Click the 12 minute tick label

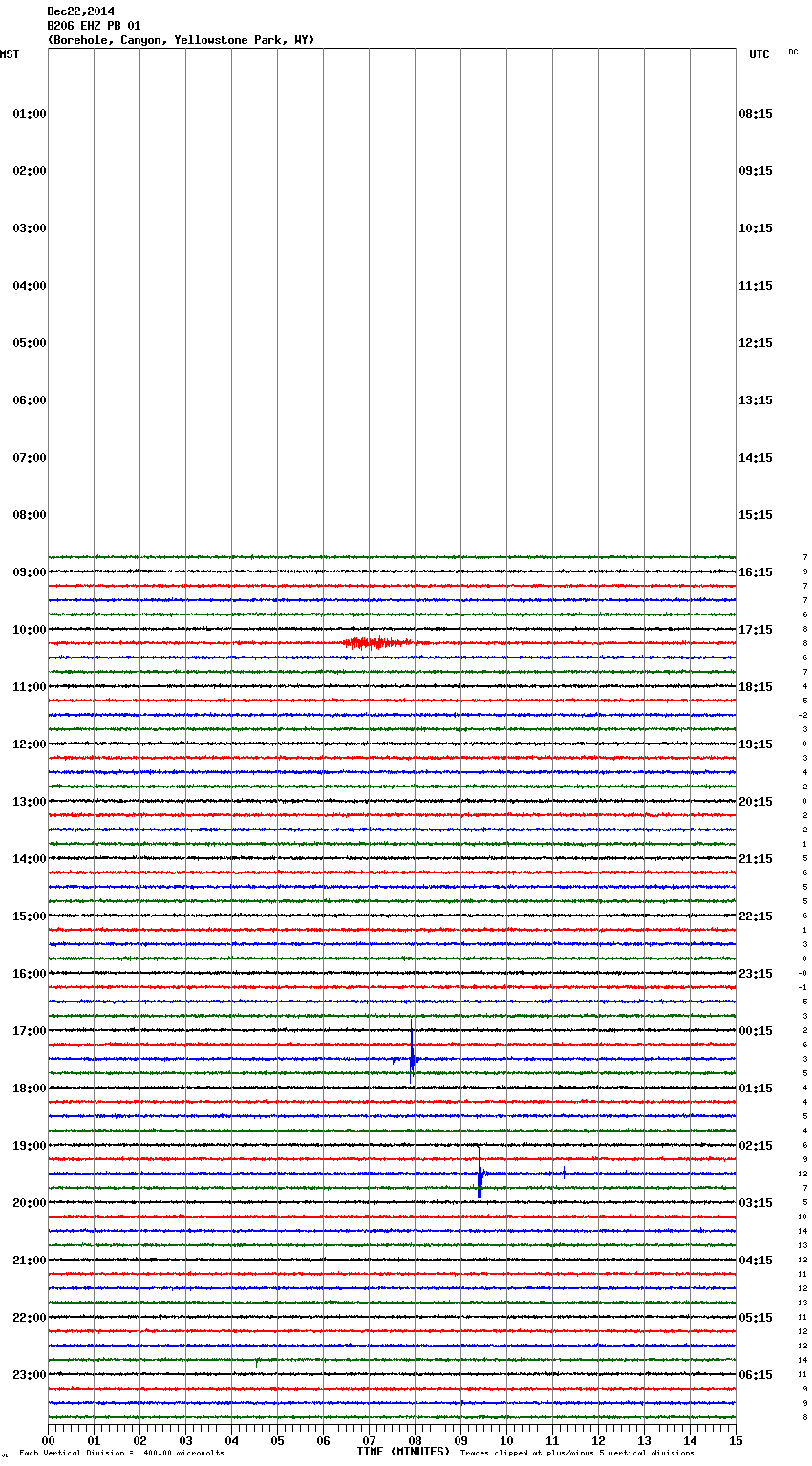pyautogui.click(x=598, y=1441)
